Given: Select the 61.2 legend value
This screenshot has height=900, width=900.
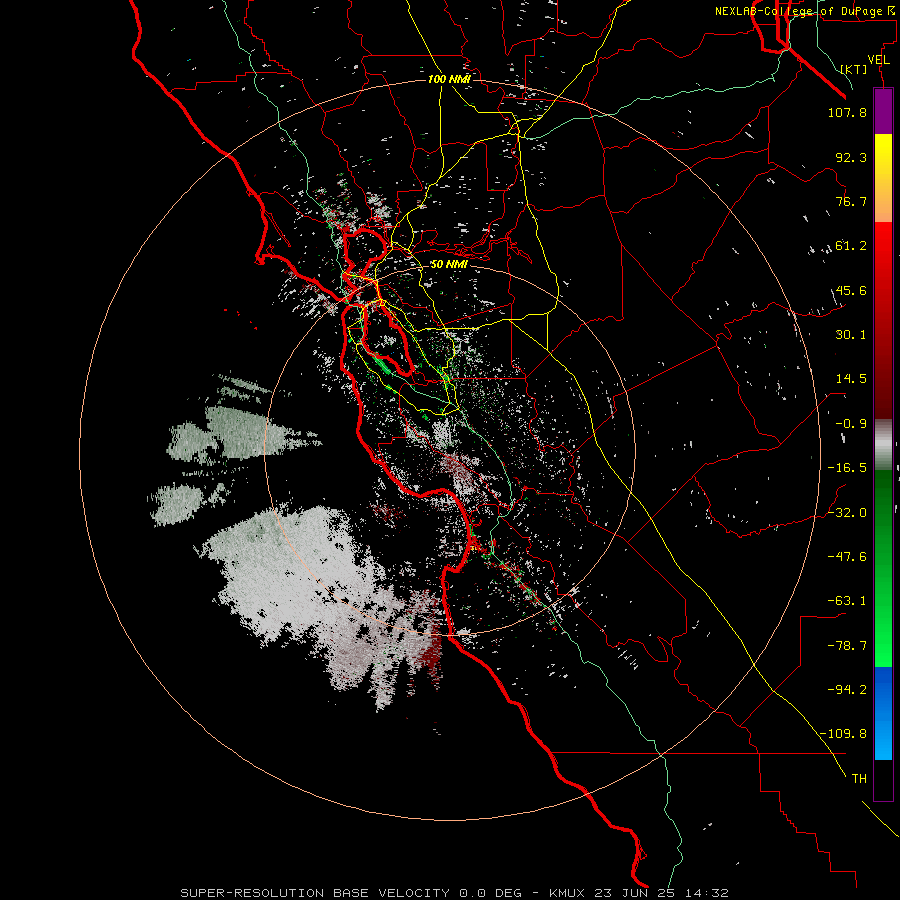Looking at the screenshot, I should coord(851,246).
